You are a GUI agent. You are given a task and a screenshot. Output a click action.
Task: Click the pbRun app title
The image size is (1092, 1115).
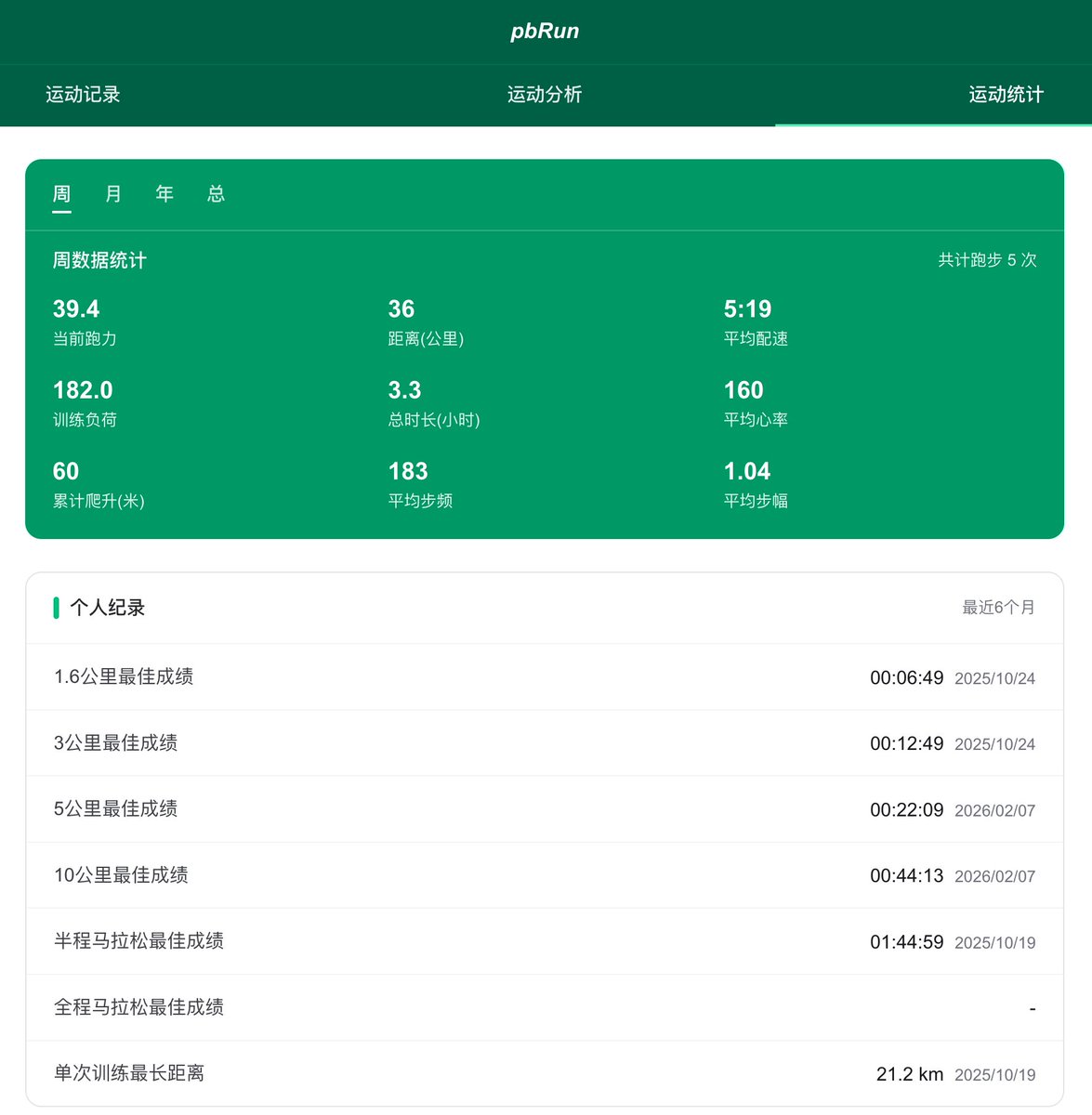pos(545,31)
